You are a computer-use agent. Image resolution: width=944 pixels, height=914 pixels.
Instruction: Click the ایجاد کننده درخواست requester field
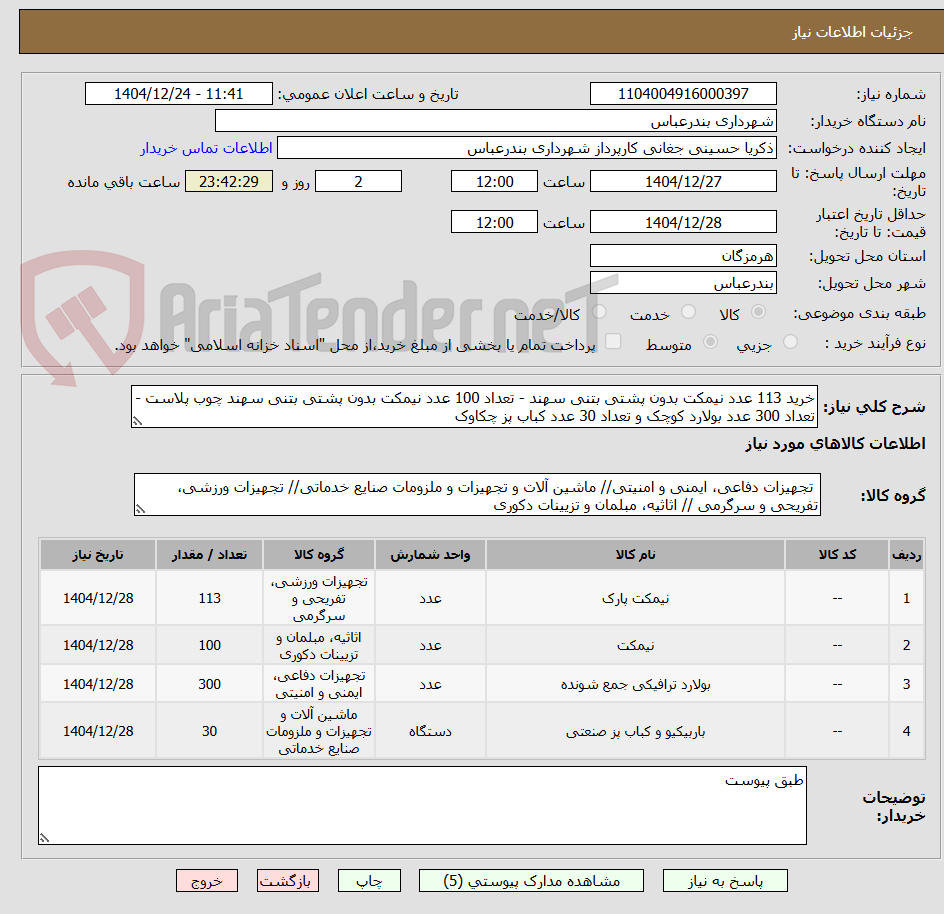tap(527, 148)
